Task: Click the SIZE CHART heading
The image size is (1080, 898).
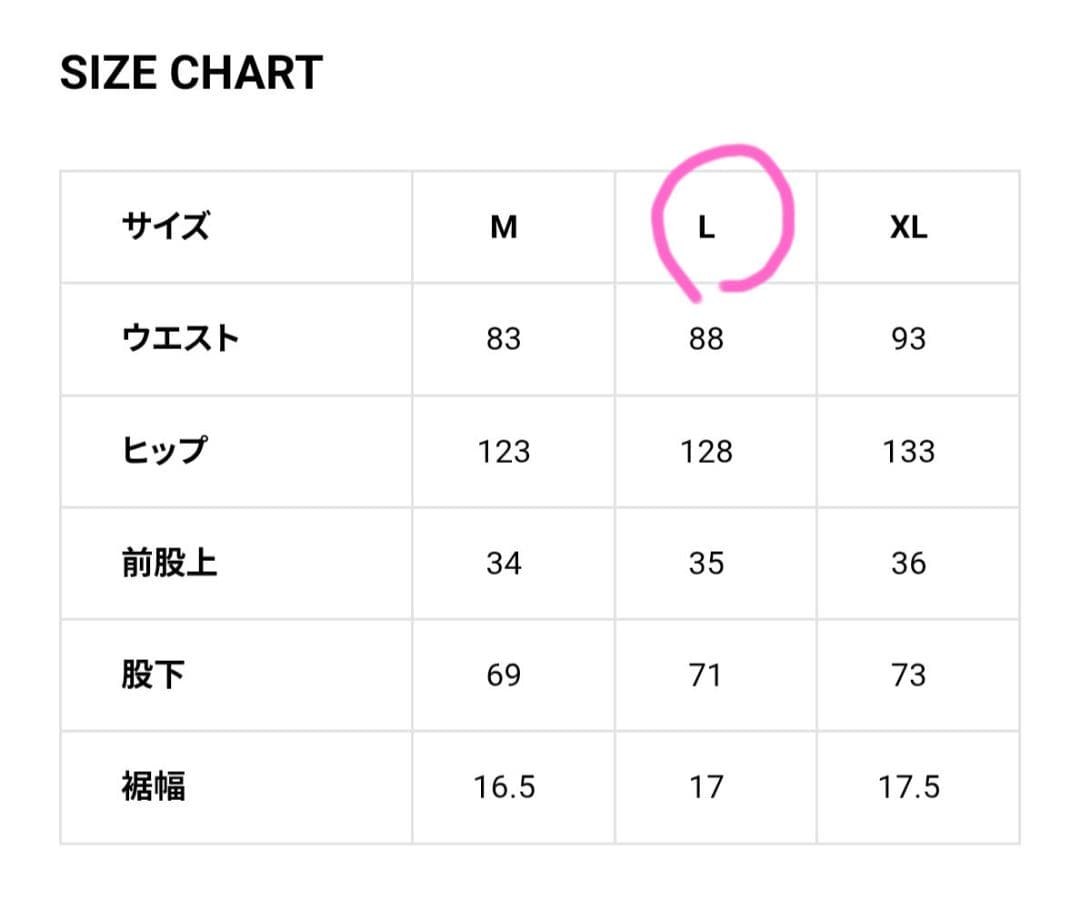Action: pyautogui.click(x=191, y=73)
